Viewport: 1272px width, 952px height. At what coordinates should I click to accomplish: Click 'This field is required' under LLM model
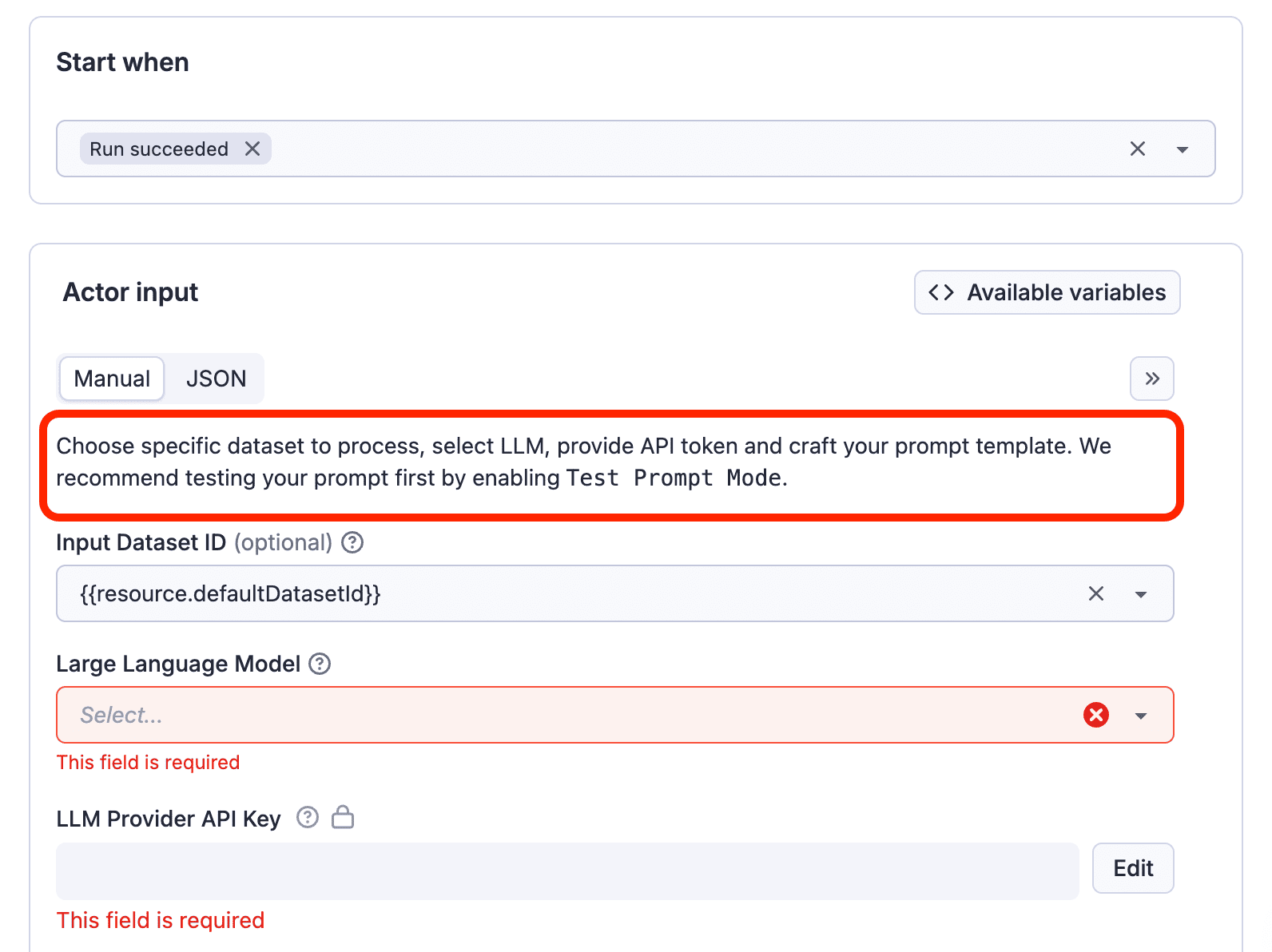tap(149, 763)
